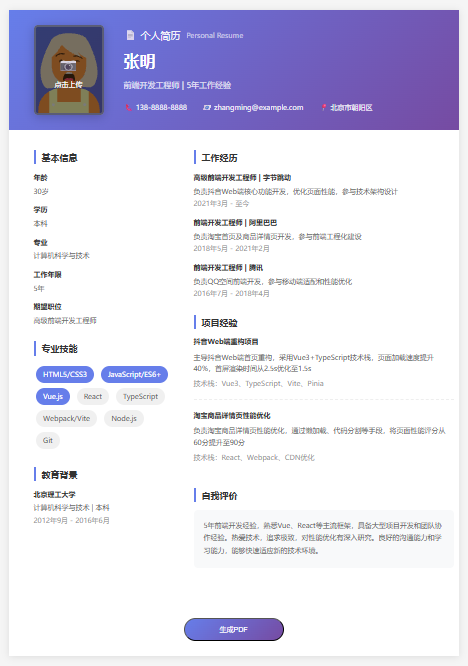This screenshot has width=468, height=666.
Task: Click the document icon beside 个人简历
Action: click(130, 35)
